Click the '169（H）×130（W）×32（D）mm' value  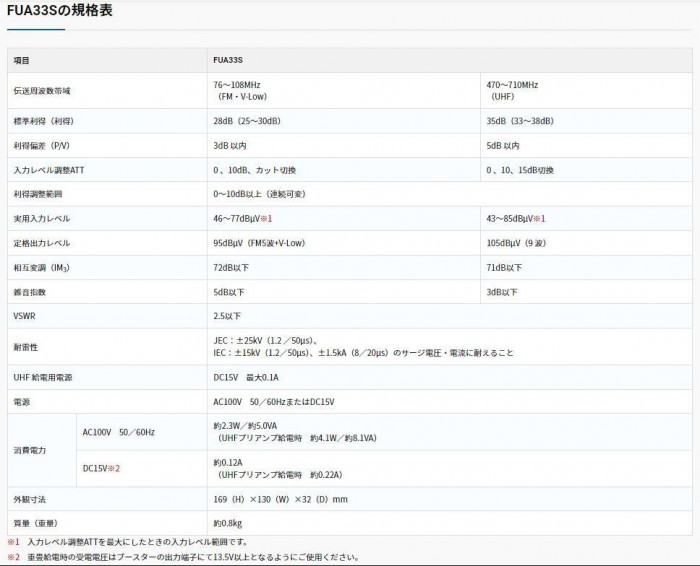(x=280, y=499)
